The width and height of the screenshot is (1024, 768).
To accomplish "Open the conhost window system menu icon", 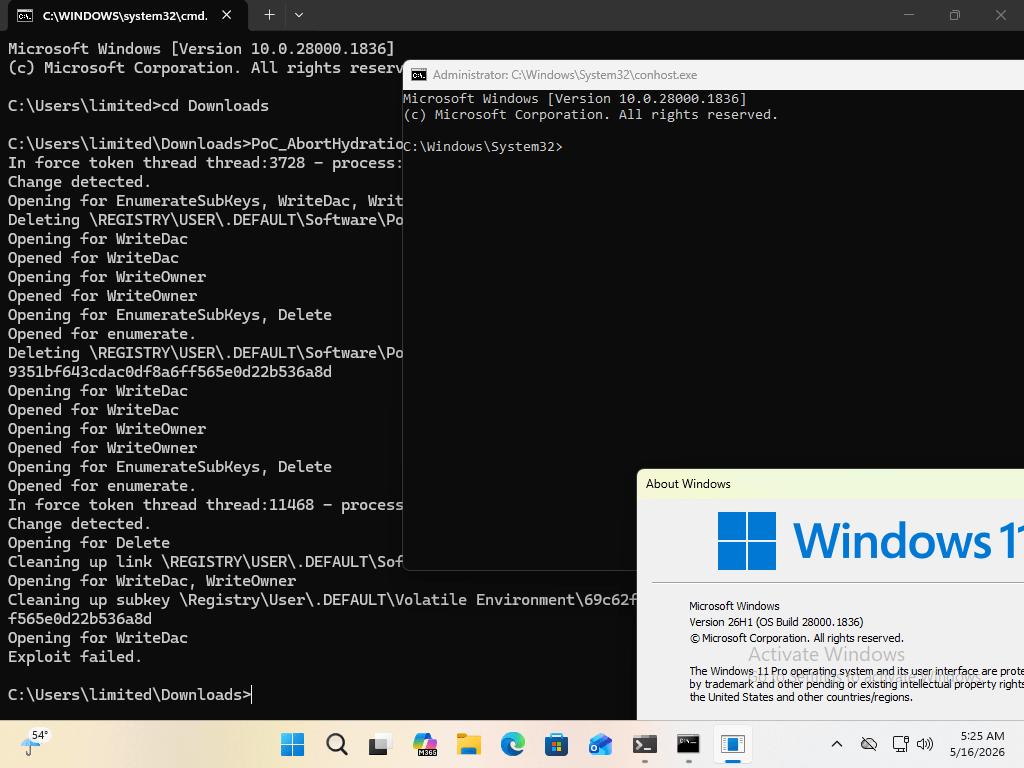I will pyautogui.click(x=419, y=75).
